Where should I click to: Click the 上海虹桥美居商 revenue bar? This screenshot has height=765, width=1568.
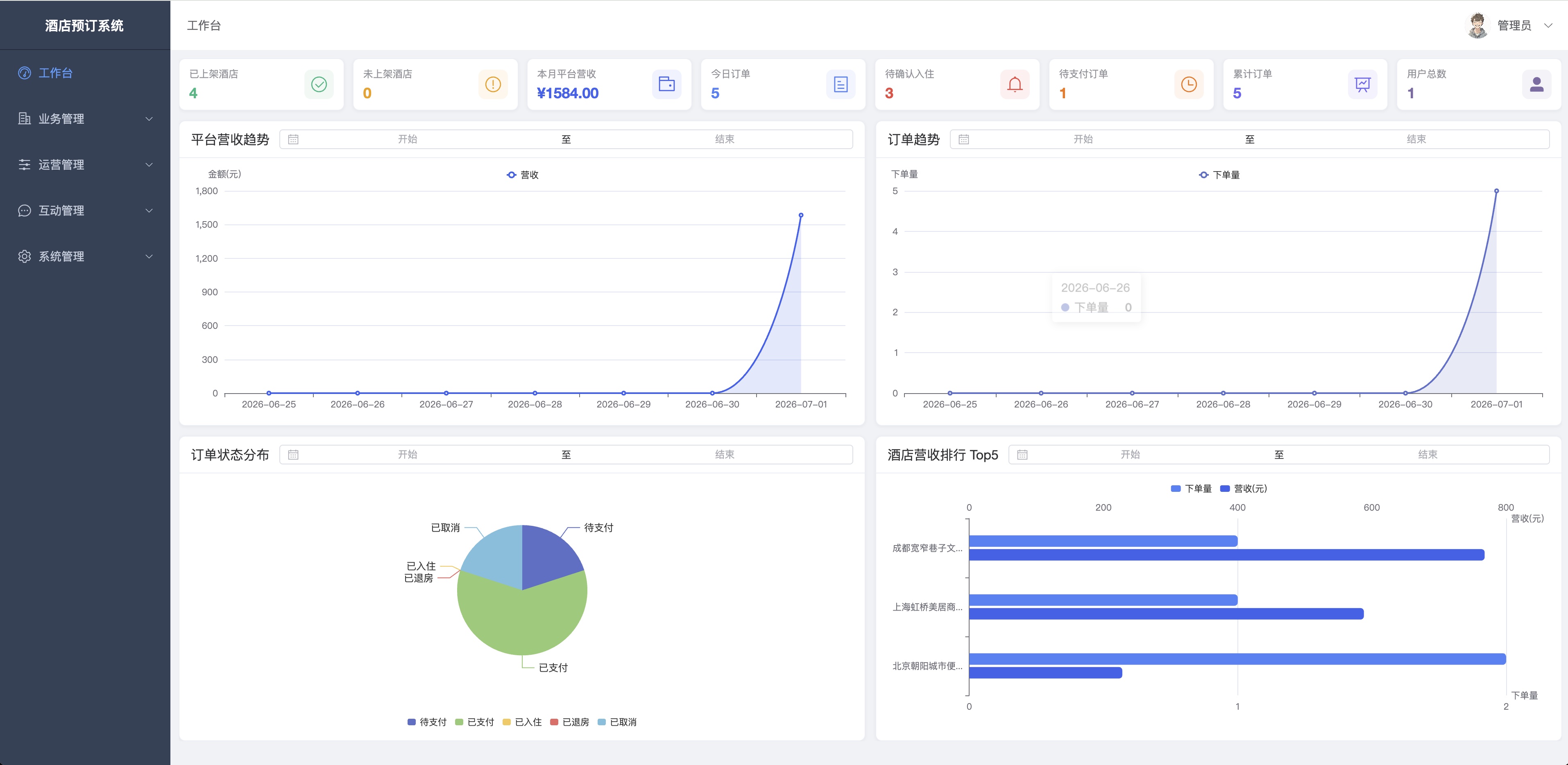point(1166,614)
